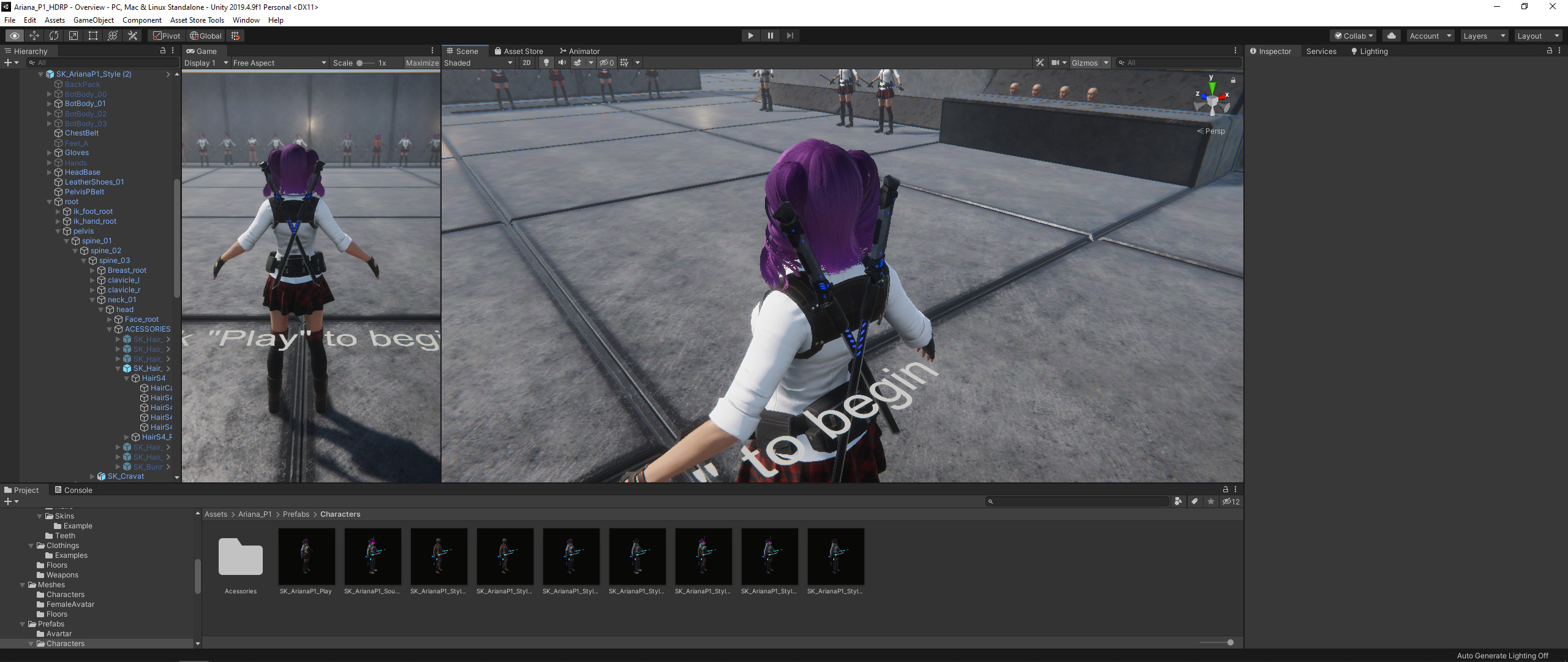Lock the Inspector panel
This screenshot has height=662, width=1568.
click(x=1550, y=51)
